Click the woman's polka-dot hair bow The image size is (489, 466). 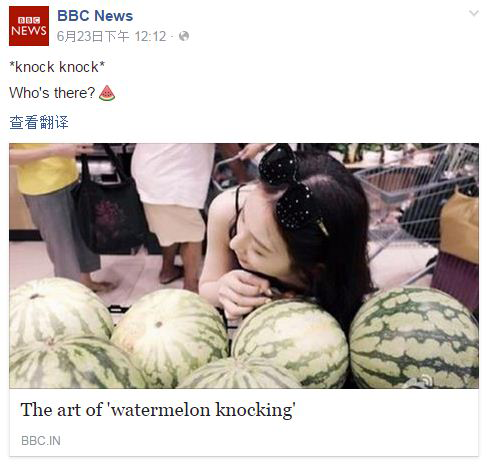(x=287, y=187)
